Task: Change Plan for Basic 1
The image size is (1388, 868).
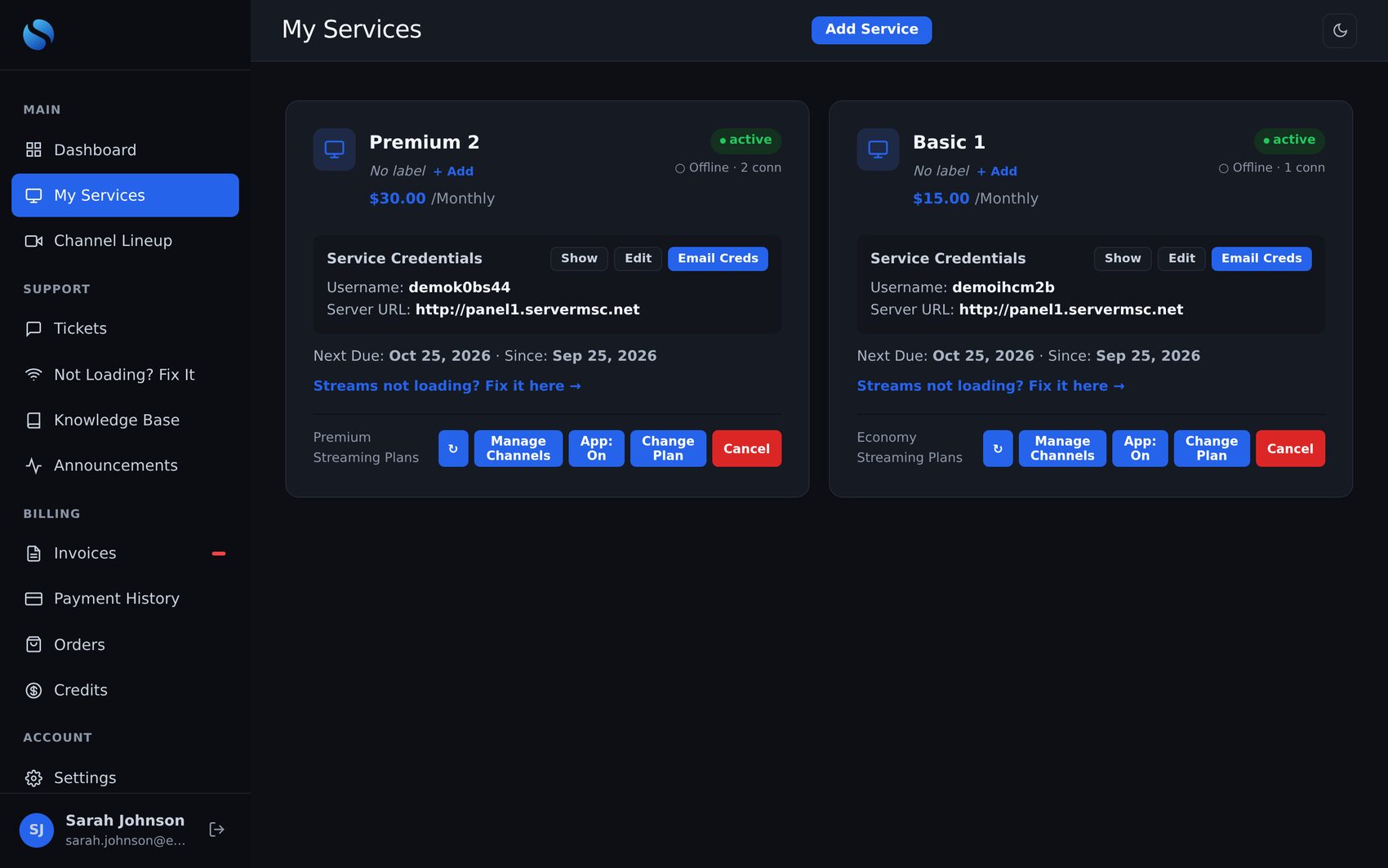Action: [1212, 449]
